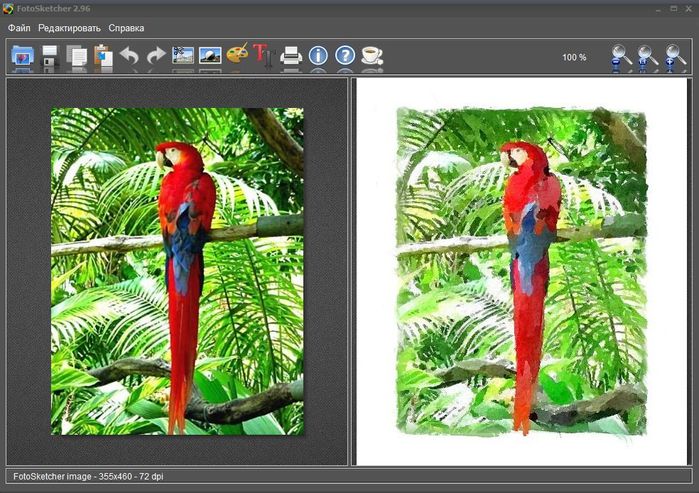Click the coffee cup donate icon
Screen dimensions: 699x493
(x=372, y=56)
